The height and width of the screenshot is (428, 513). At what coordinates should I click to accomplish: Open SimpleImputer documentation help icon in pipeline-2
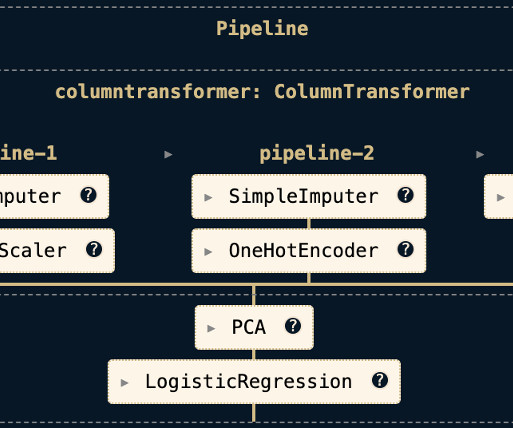click(x=406, y=195)
